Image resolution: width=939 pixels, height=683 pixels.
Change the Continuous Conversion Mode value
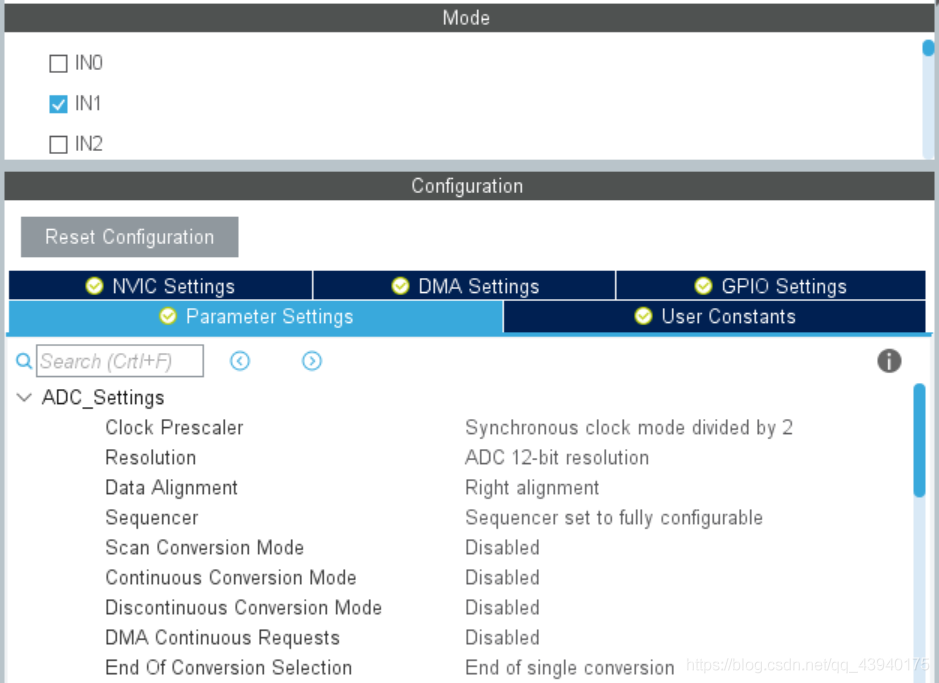coord(502,578)
